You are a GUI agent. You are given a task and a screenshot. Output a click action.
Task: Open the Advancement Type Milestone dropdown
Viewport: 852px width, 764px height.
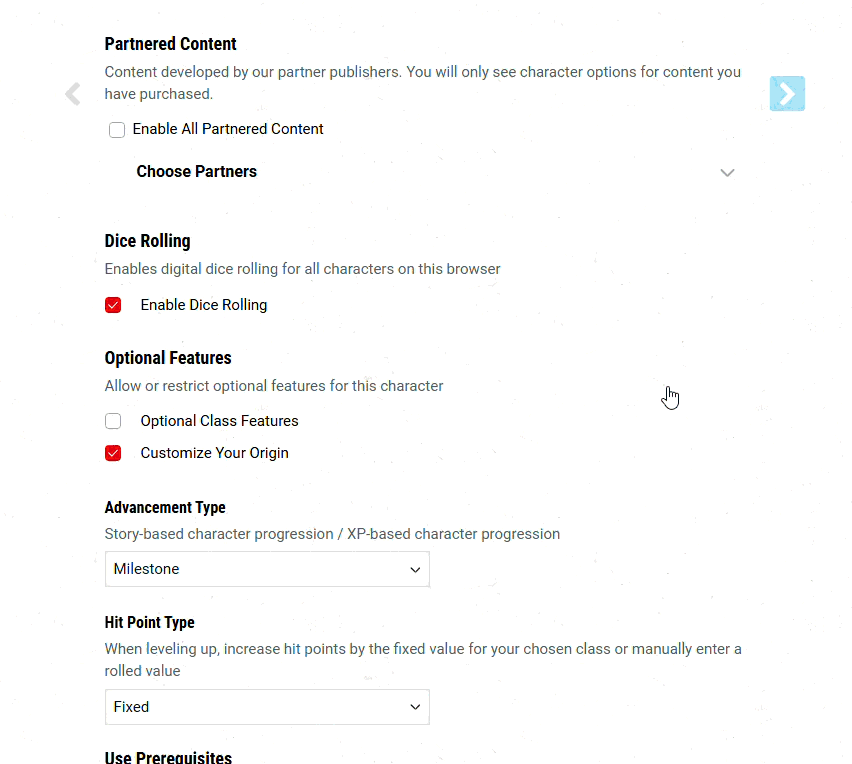click(x=267, y=569)
